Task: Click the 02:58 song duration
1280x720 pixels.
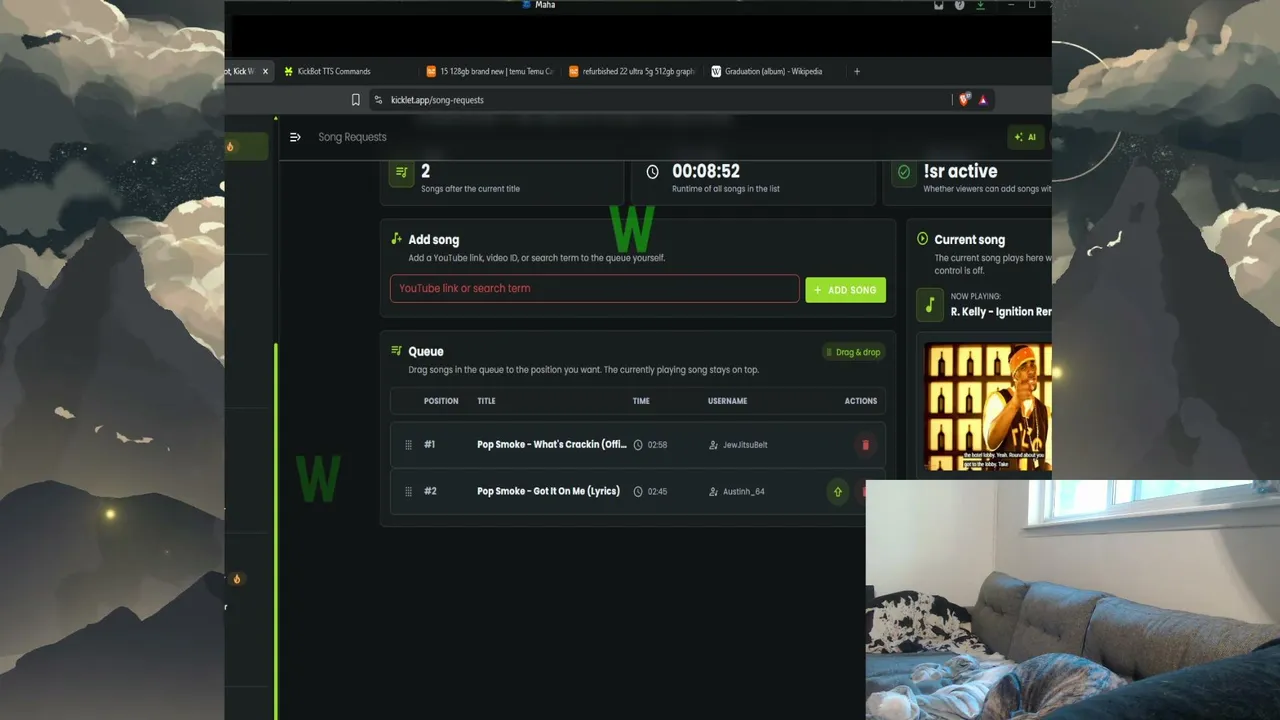Action: point(657,445)
